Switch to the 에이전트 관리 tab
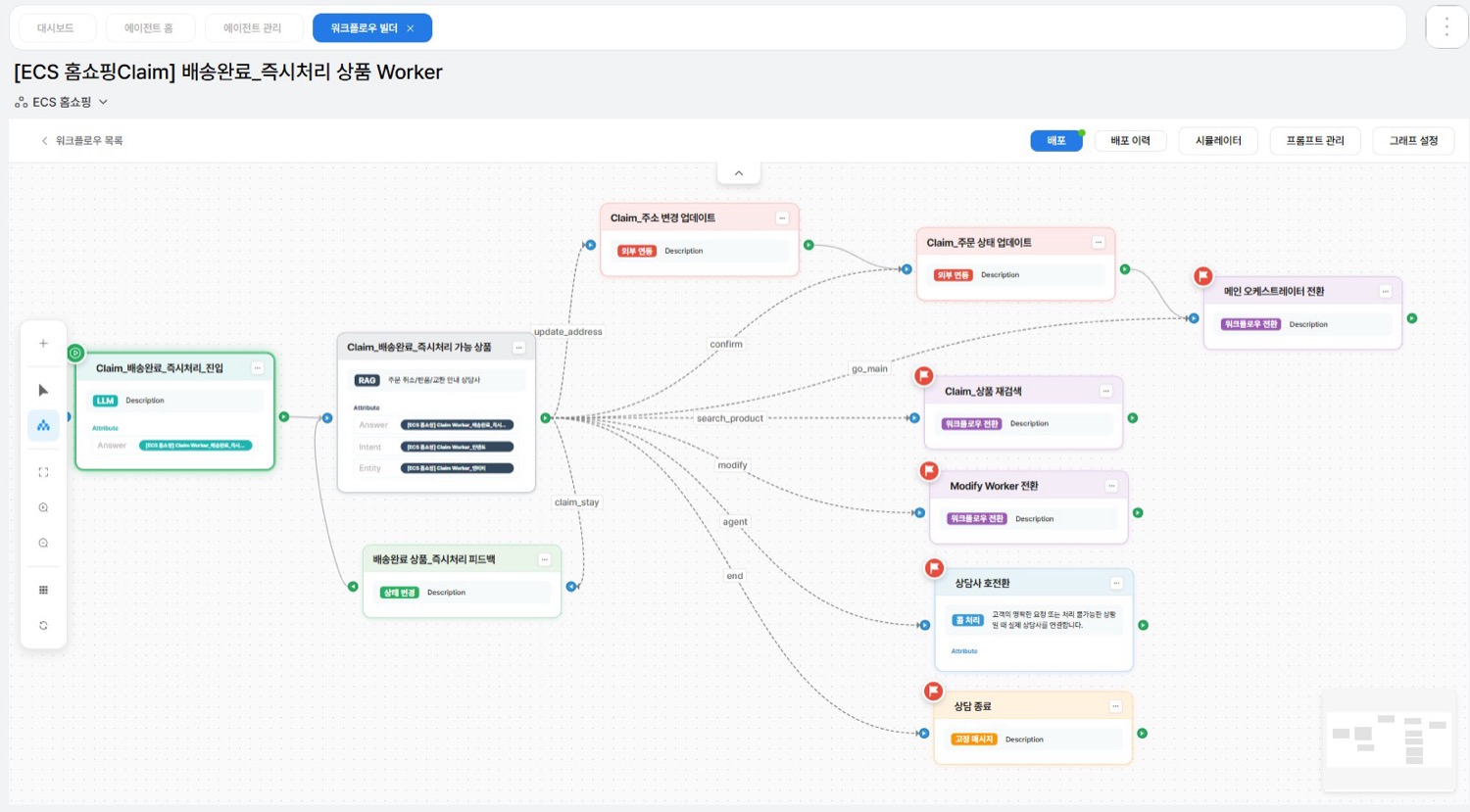Screen dimensions: 1470x812 [x=252, y=28]
